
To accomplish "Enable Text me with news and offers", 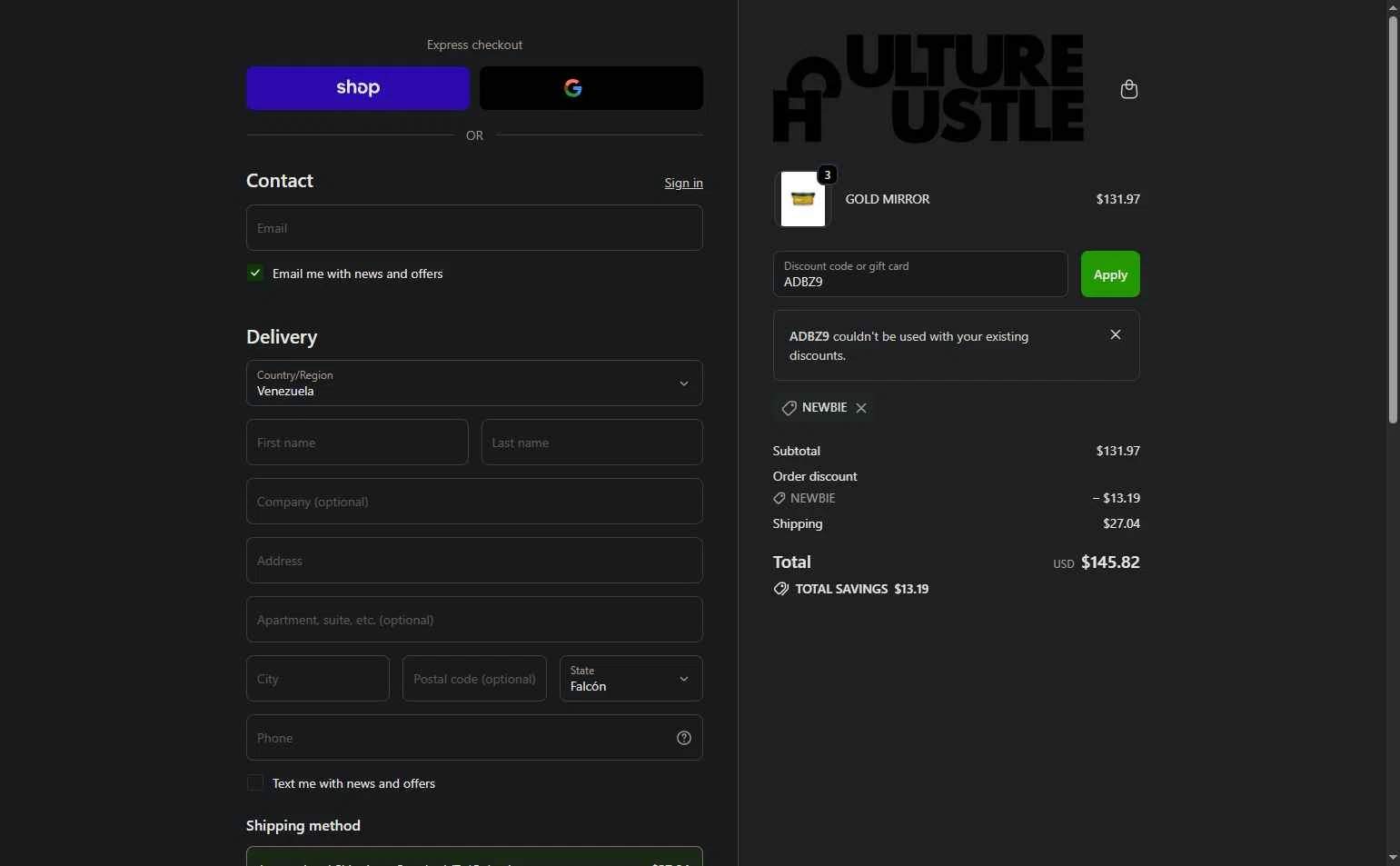I will click(x=255, y=782).
